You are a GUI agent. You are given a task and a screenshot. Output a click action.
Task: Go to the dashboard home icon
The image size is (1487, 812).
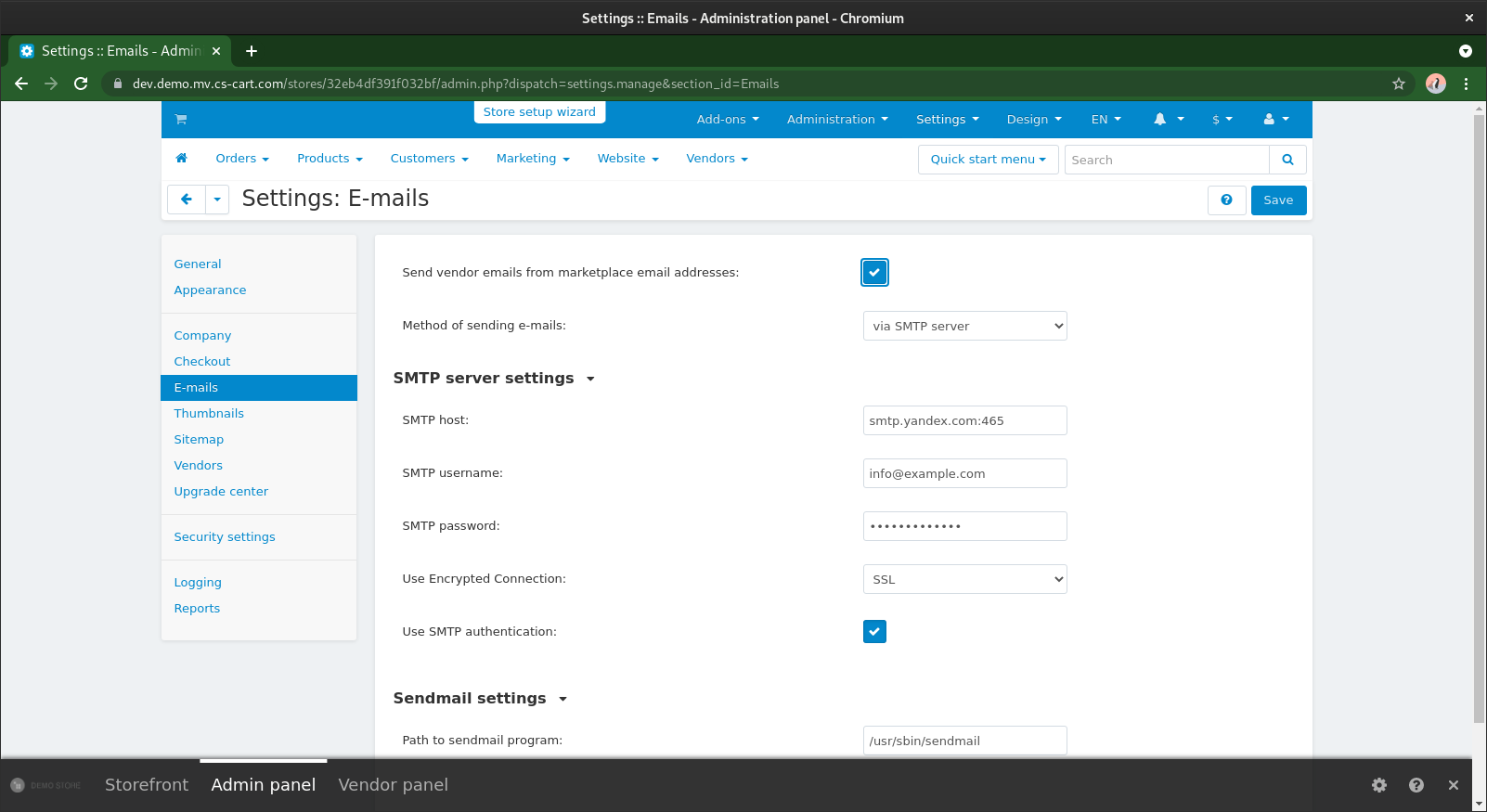tap(182, 158)
